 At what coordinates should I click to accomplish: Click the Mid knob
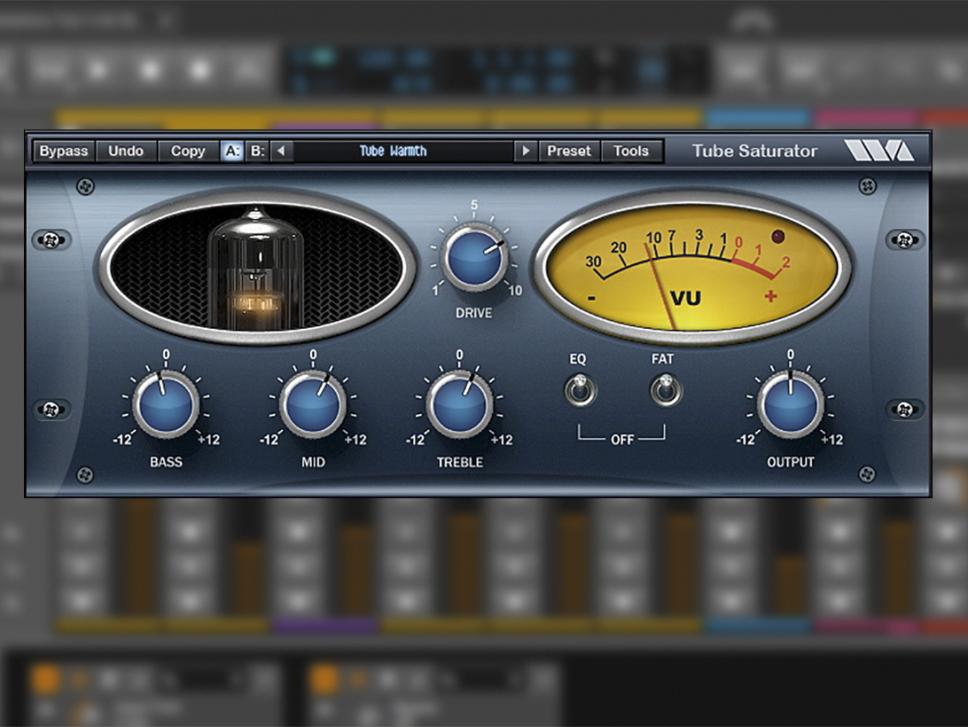[x=312, y=405]
